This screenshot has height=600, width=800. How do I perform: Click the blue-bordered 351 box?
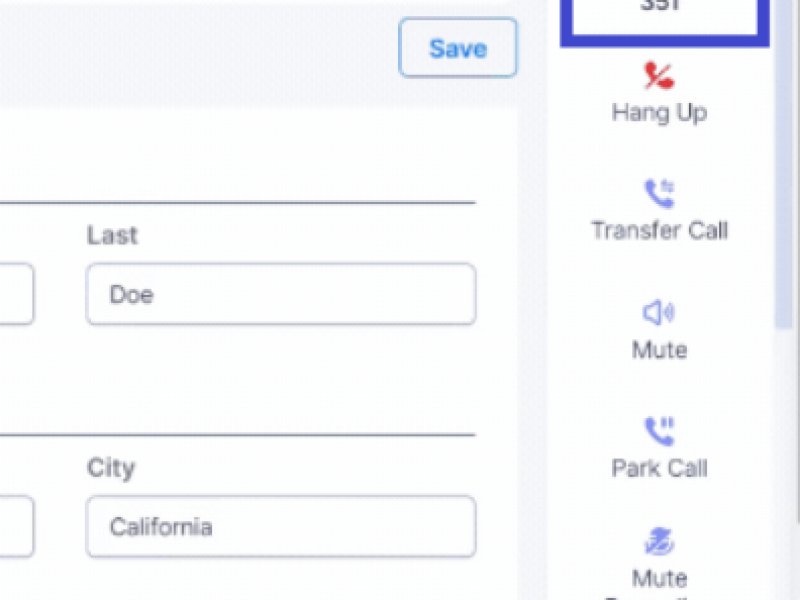665,20
